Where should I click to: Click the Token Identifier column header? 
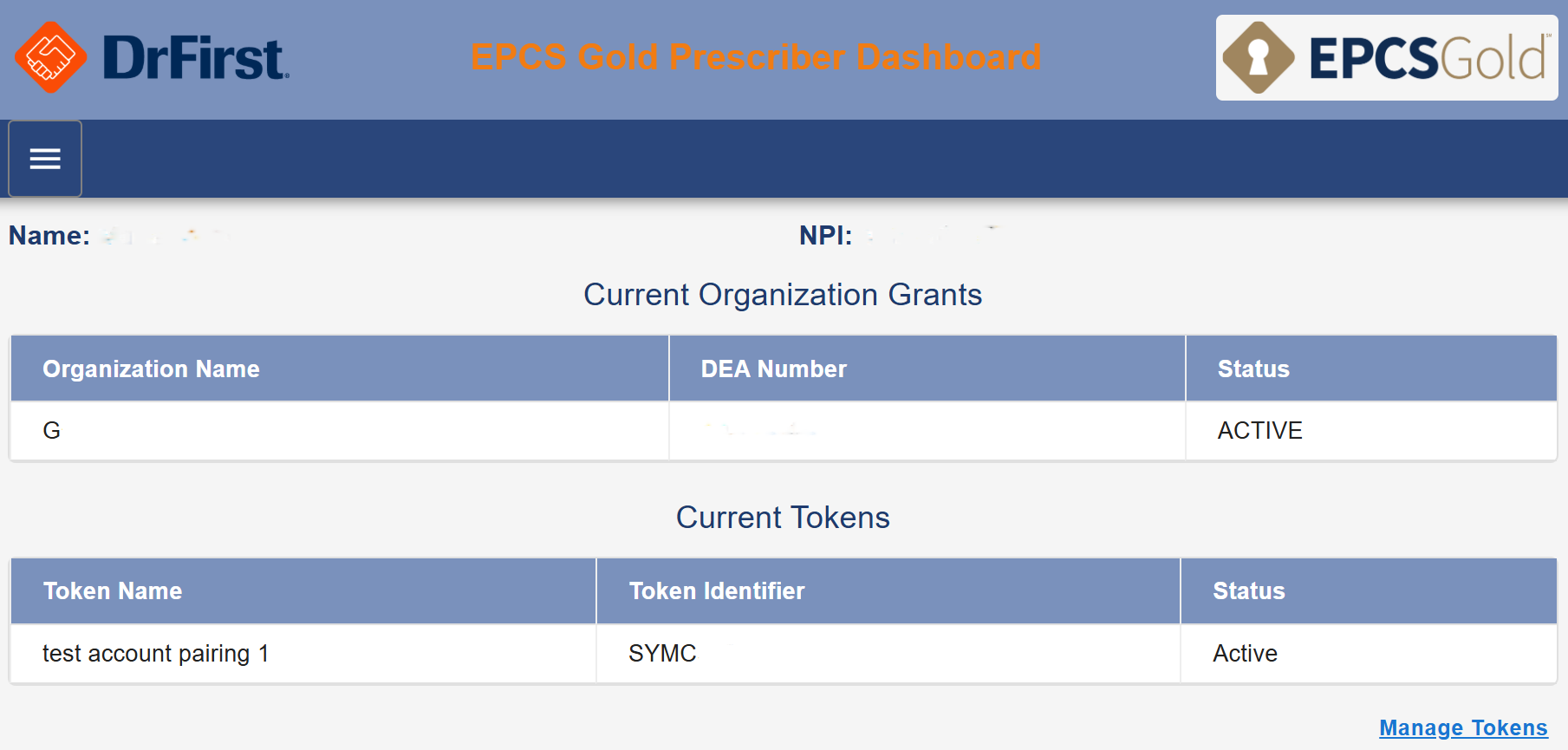tap(717, 591)
